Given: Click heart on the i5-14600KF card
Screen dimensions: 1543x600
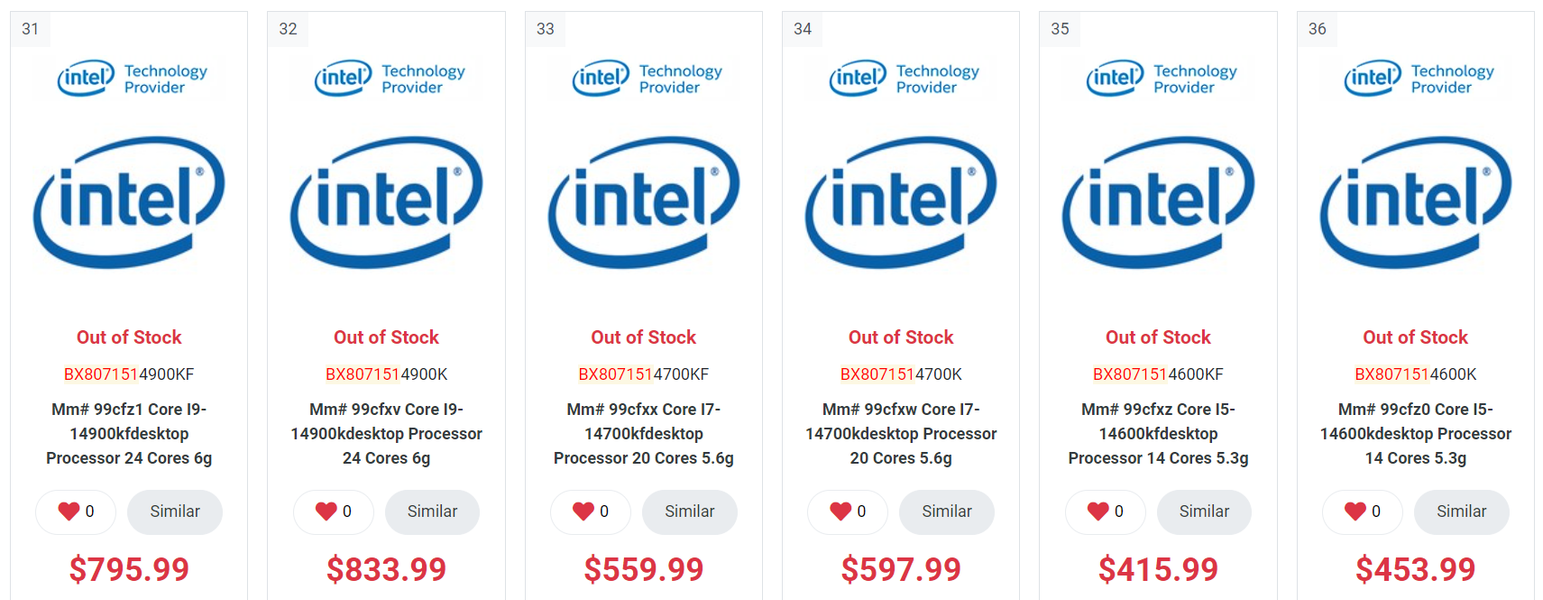Looking at the screenshot, I should pyautogui.click(x=1098, y=512).
